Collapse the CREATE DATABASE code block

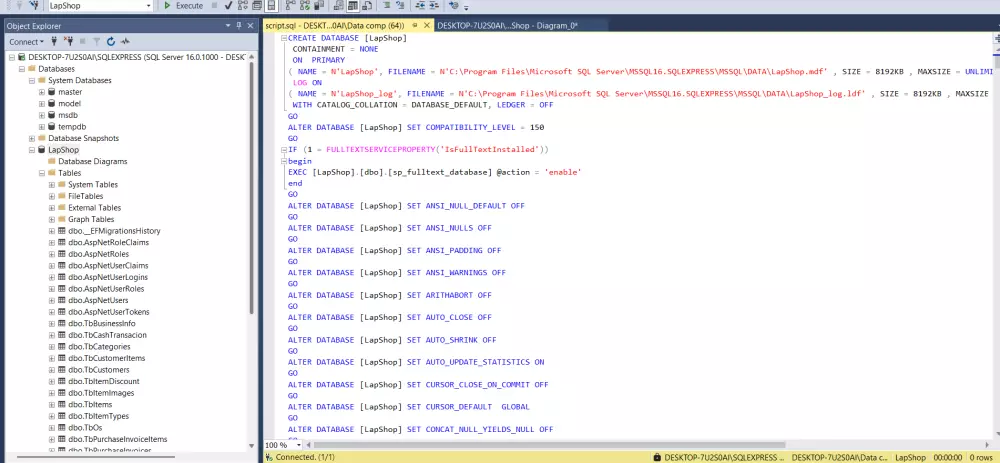tap(283, 38)
